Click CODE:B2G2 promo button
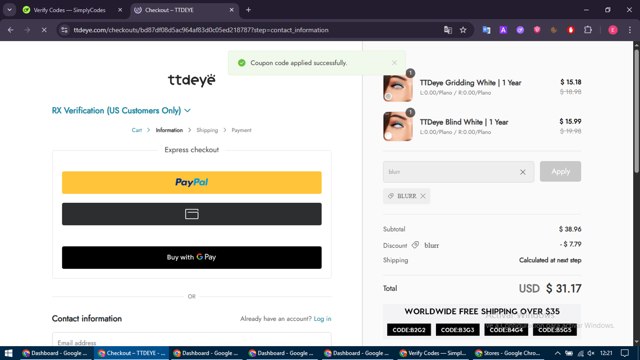 [409, 330]
